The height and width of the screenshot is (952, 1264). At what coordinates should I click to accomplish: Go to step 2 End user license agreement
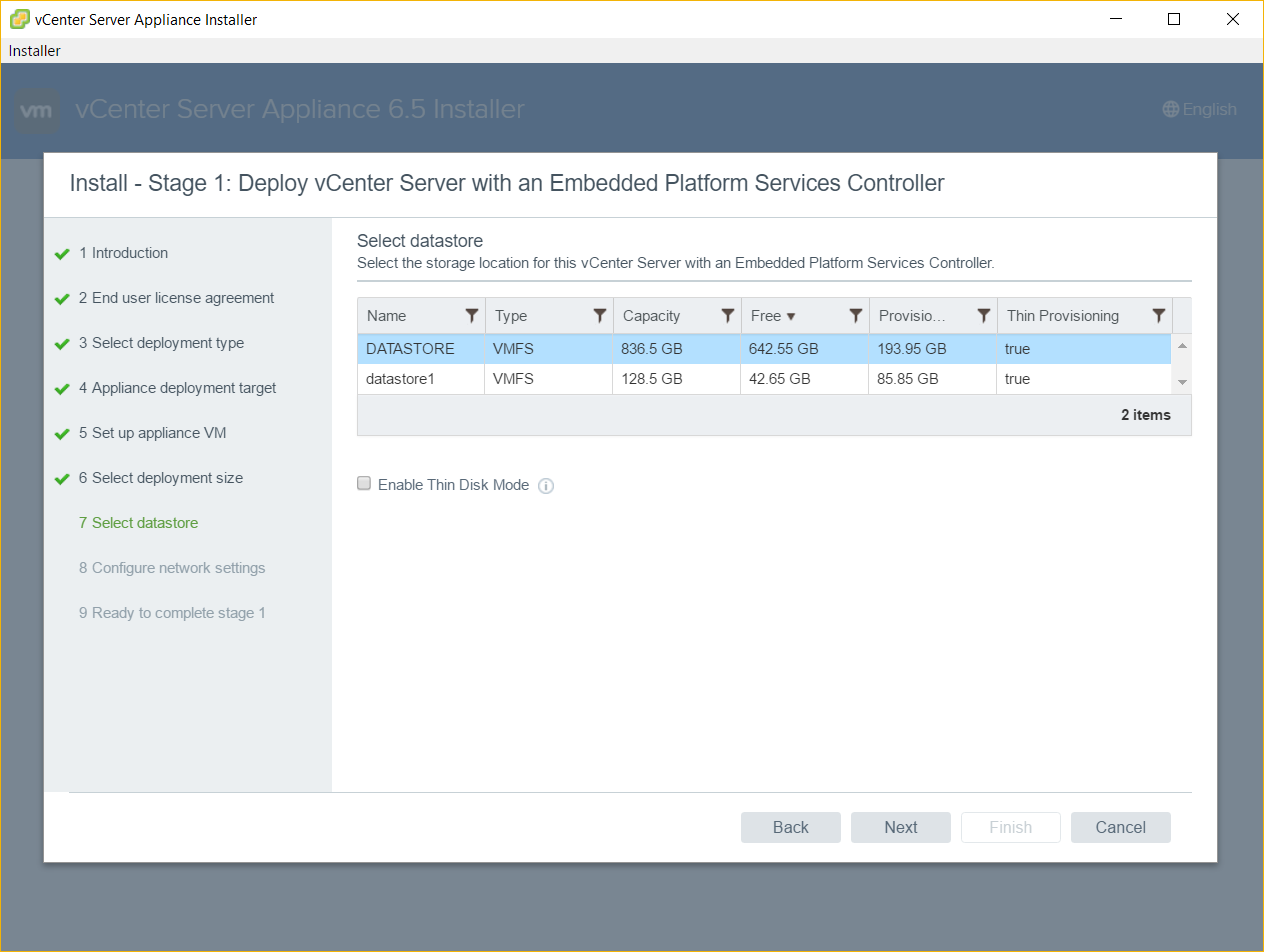pyautogui.click(x=176, y=298)
